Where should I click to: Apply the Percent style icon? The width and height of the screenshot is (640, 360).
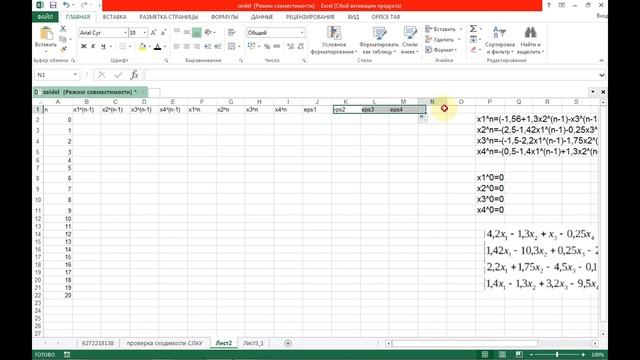pos(267,47)
